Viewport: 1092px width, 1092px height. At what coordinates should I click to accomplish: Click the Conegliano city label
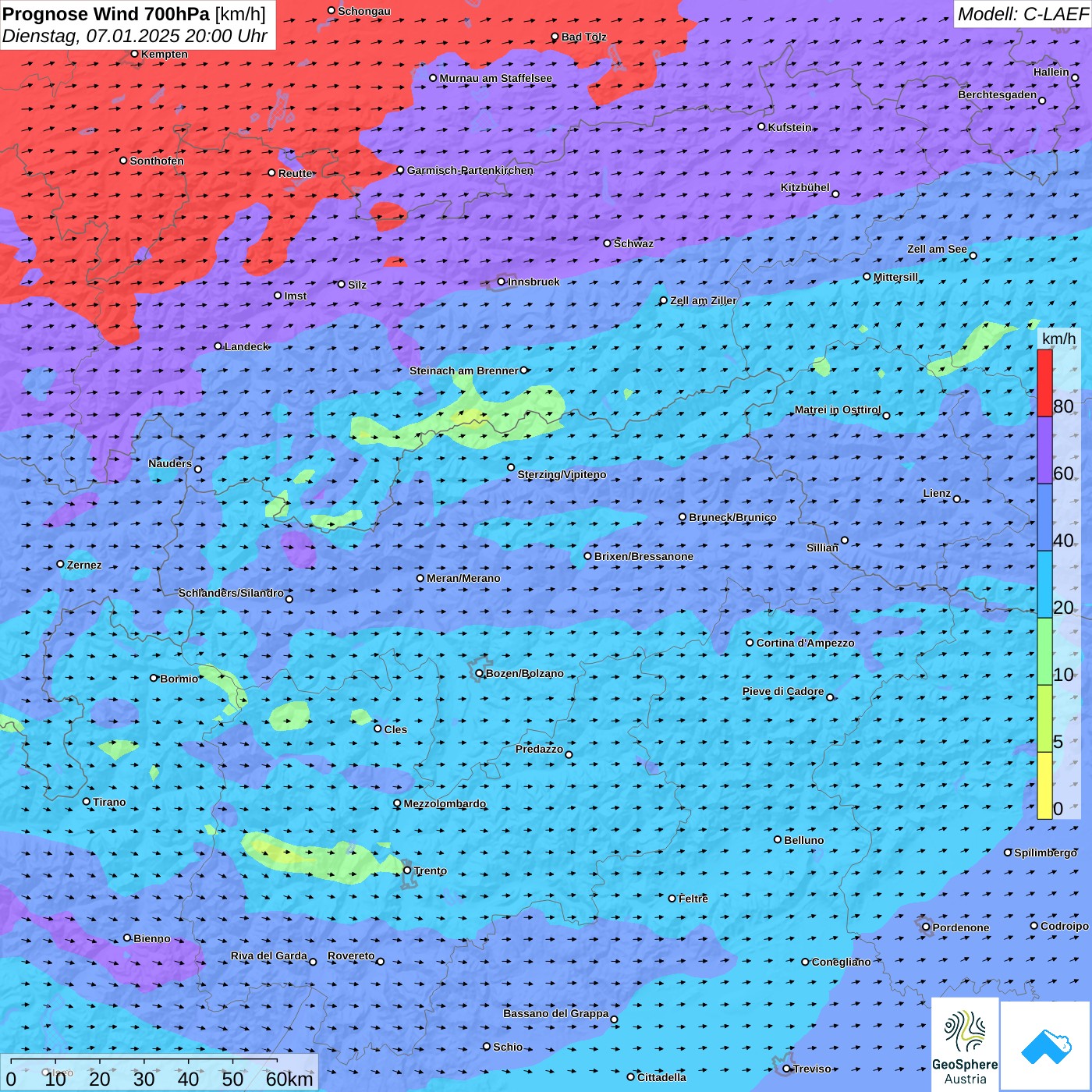(841, 962)
